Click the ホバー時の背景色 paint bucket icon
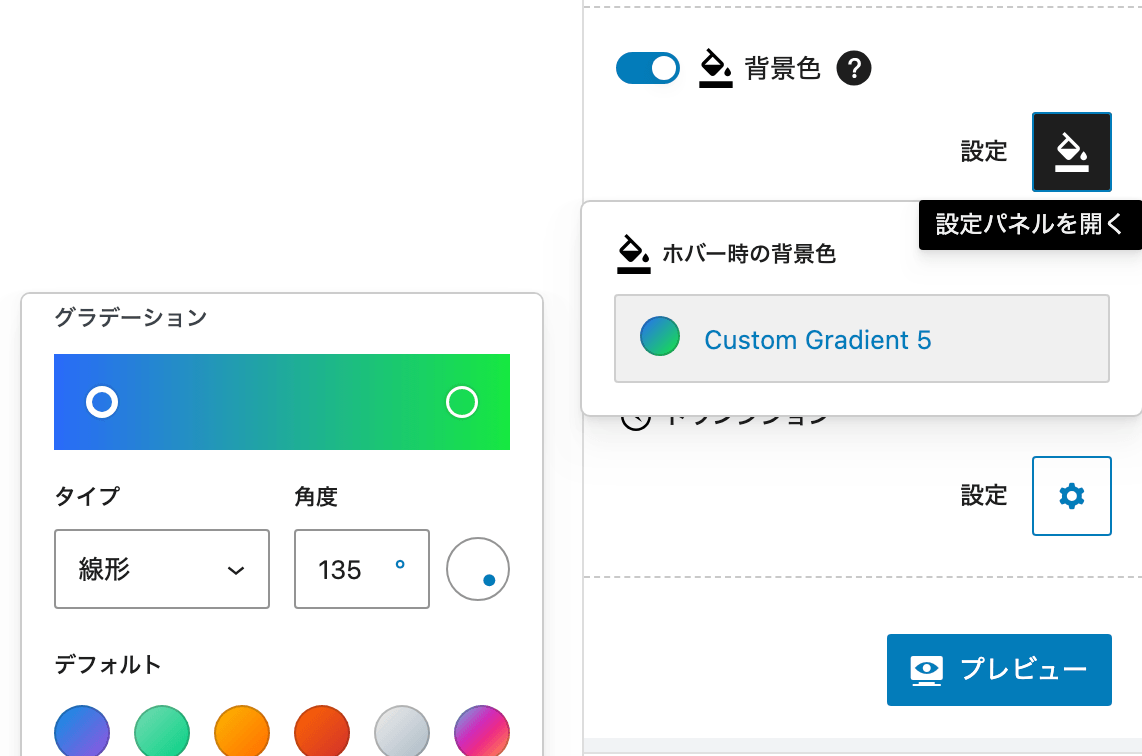 tap(634, 253)
